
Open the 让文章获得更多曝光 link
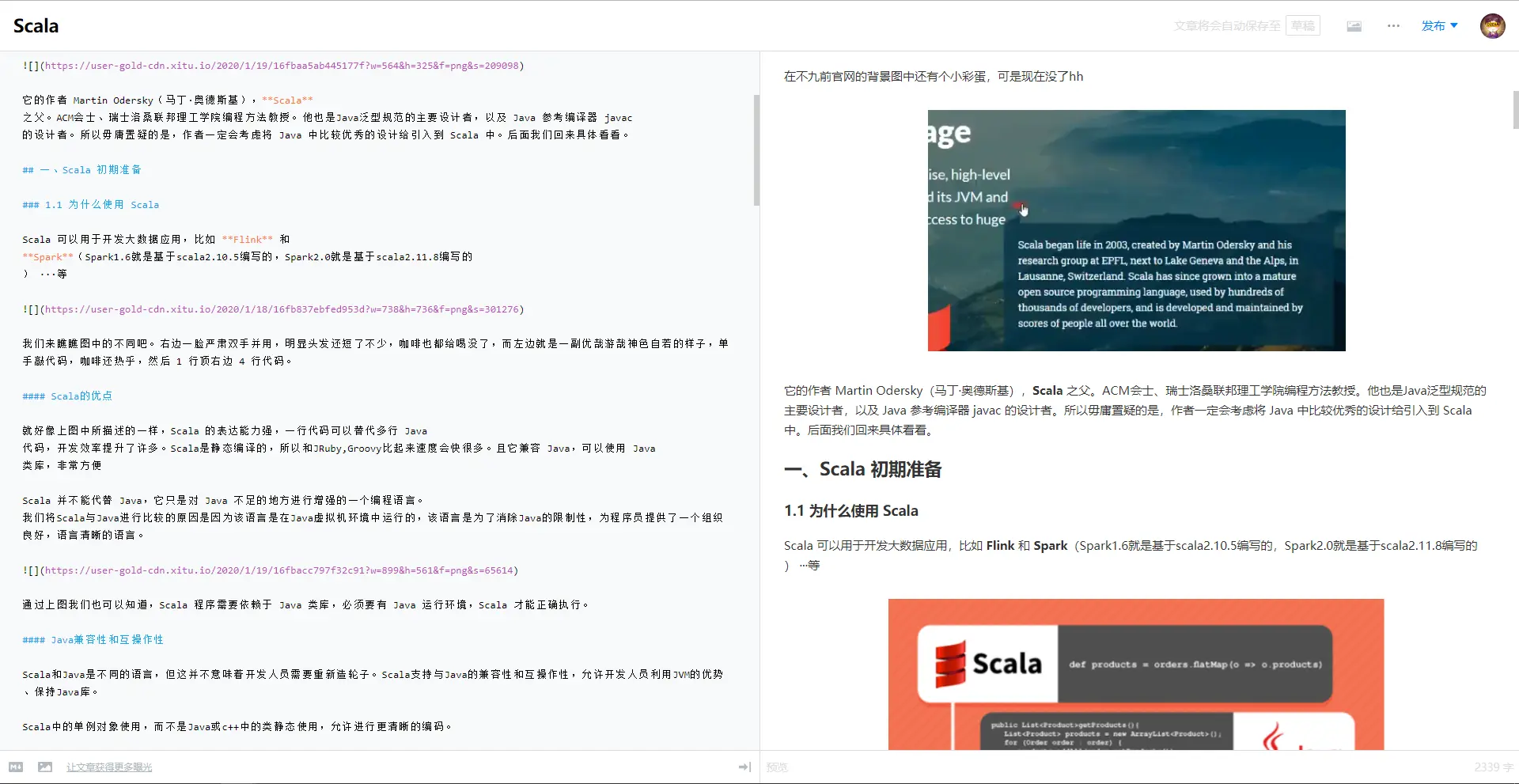(109, 767)
